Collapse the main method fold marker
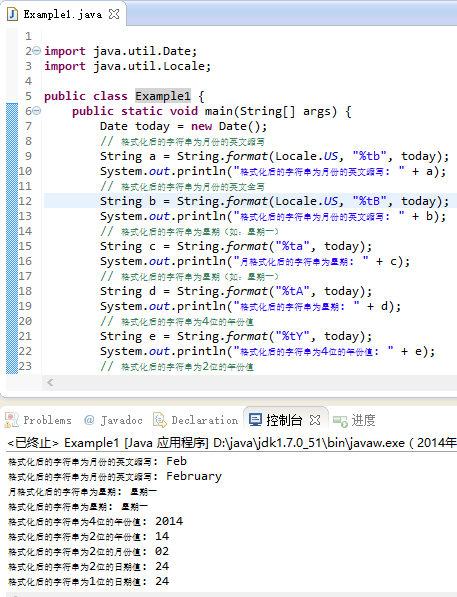This screenshot has height=597, width=457. (x=37, y=111)
